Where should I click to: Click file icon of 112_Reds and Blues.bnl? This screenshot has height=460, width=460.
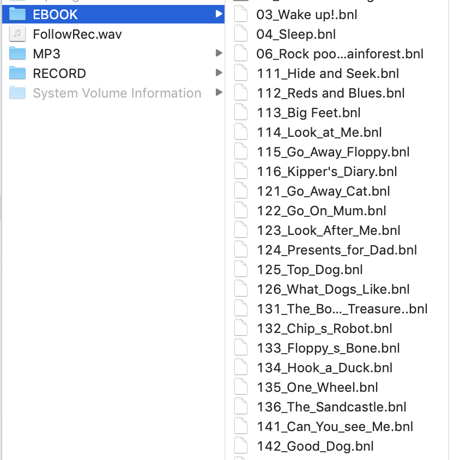tap(241, 93)
